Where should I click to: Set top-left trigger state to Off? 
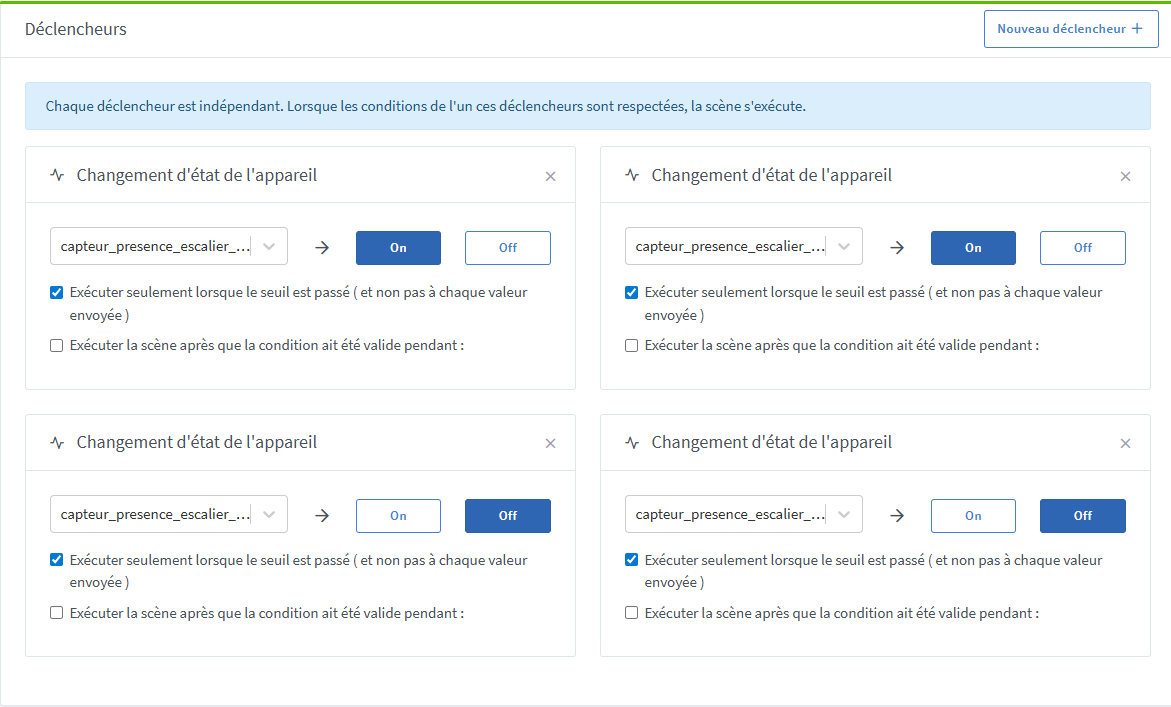coord(507,248)
